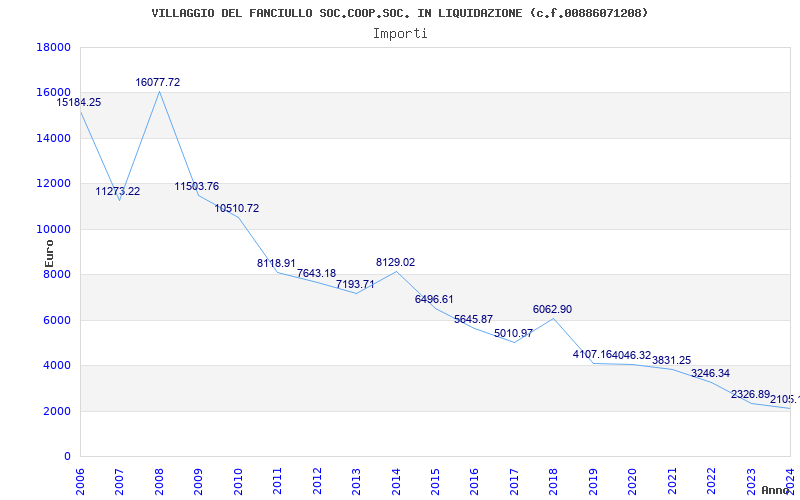Click the 2014 value 8129.02
The width and height of the screenshot is (800, 500).
coord(395,263)
